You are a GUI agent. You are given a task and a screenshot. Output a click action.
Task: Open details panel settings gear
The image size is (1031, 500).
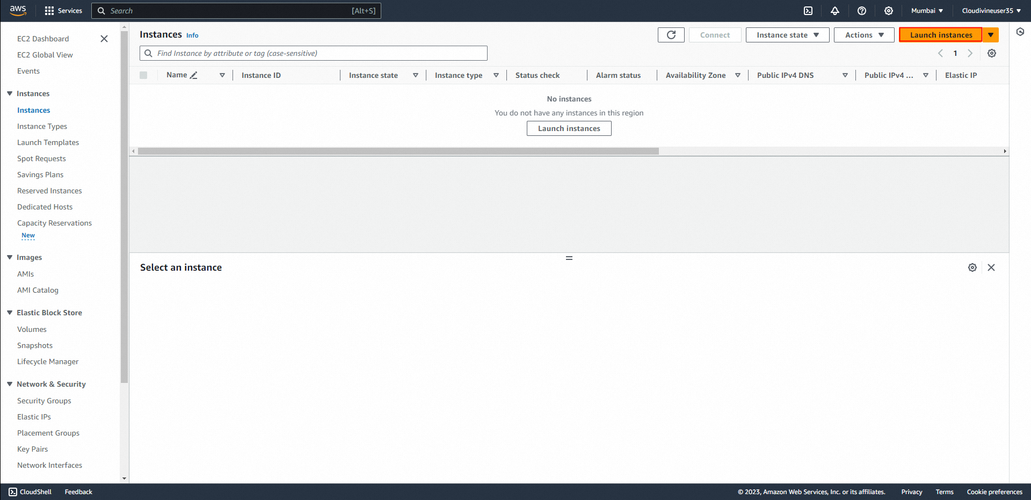(x=972, y=268)
